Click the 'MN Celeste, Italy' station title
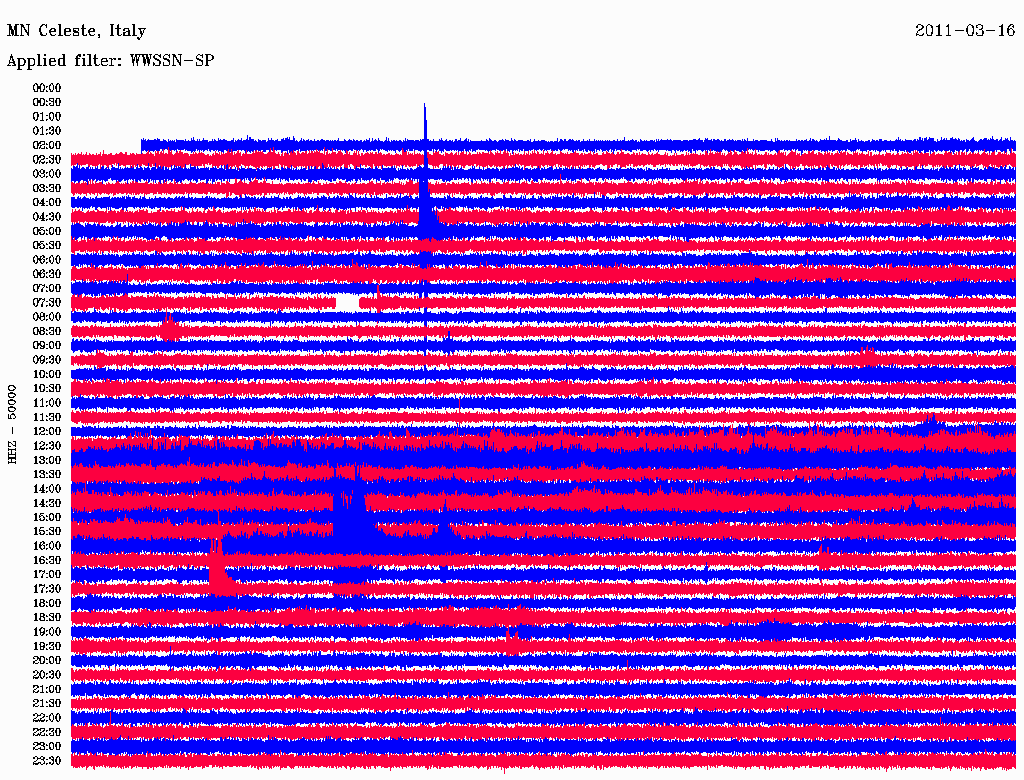The image size is (1024, 780). click(x=76, y=31)
